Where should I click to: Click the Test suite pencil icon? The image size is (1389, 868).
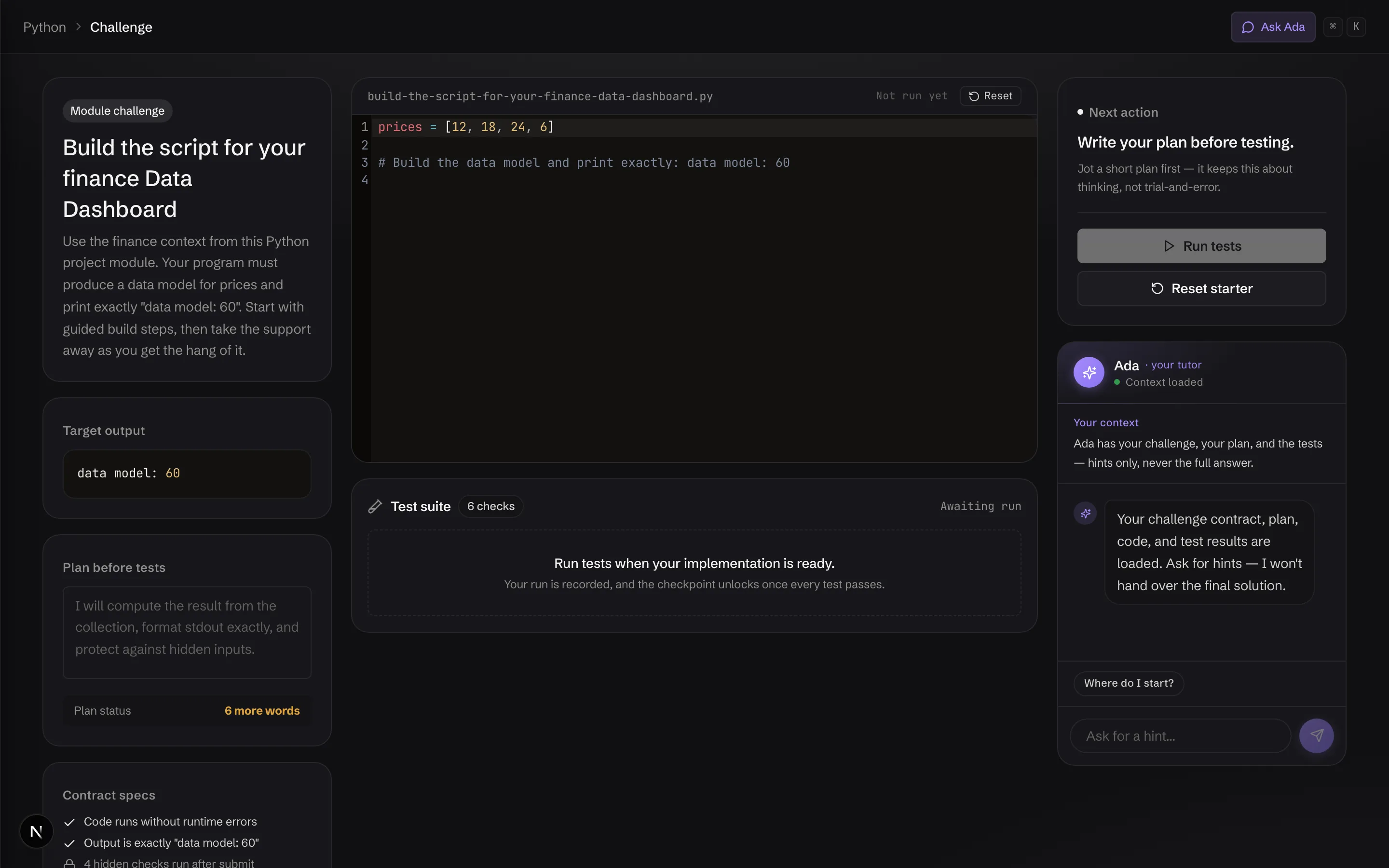375,506
